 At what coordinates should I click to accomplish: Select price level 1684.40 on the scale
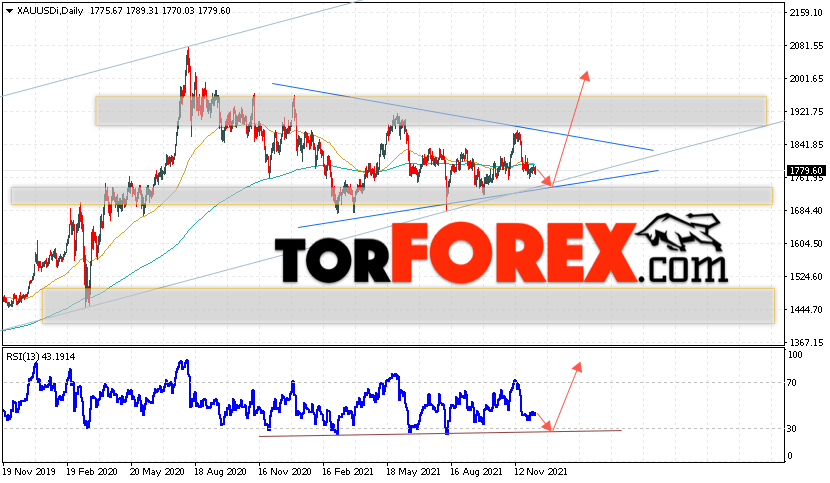pyautogui.click(x=806, y=211)
